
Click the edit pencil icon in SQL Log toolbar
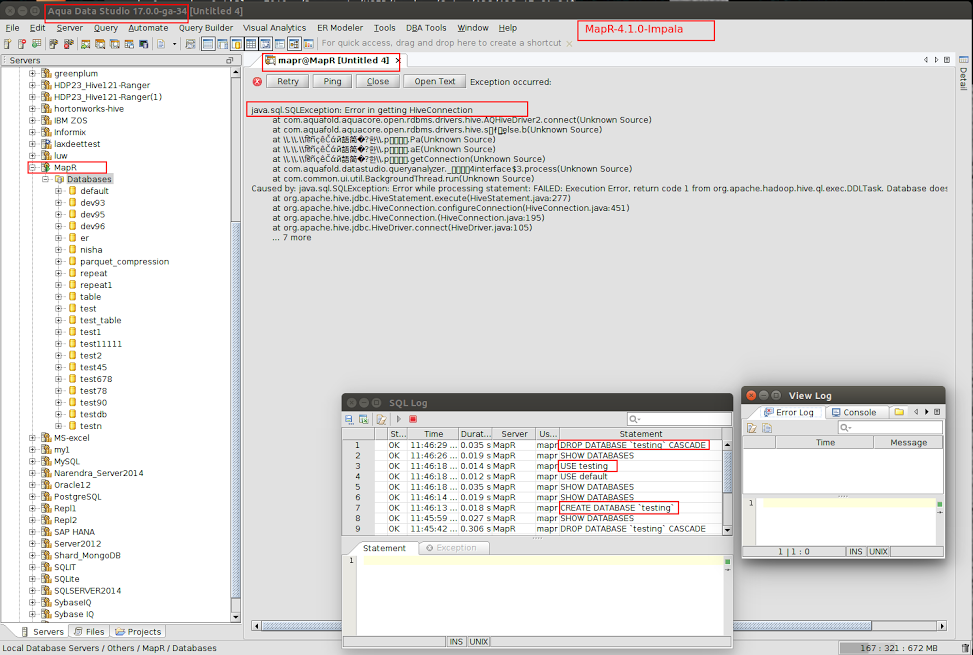click(381, 419)
